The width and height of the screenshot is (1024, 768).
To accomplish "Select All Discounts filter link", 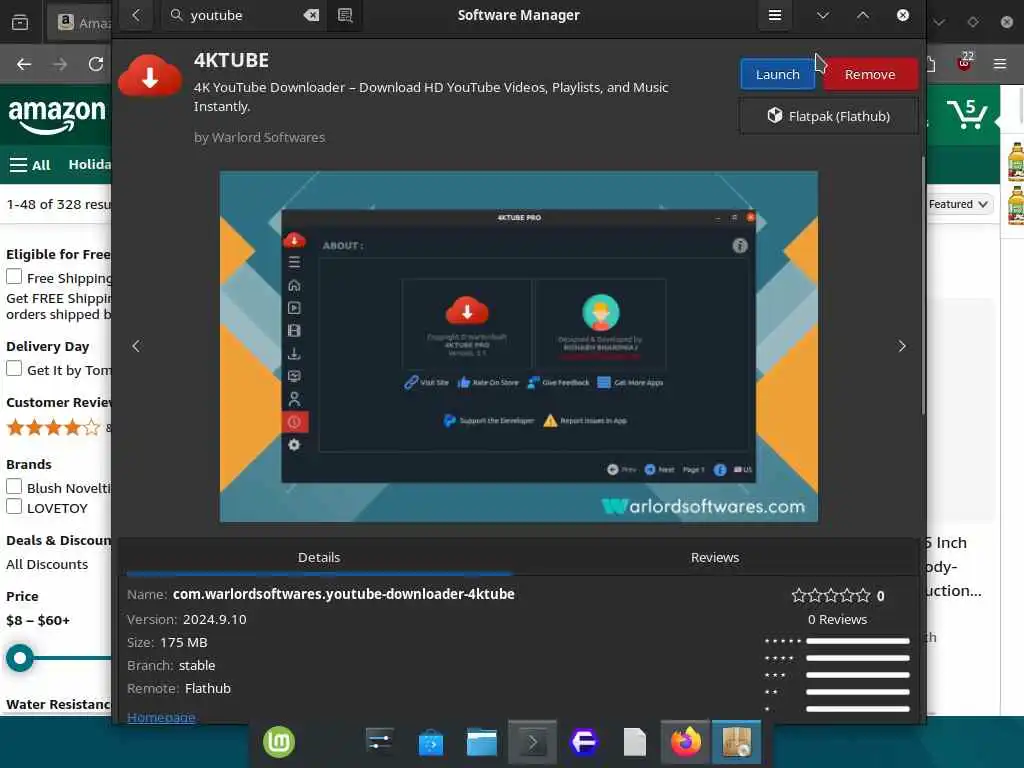I will tap(47, 564).
